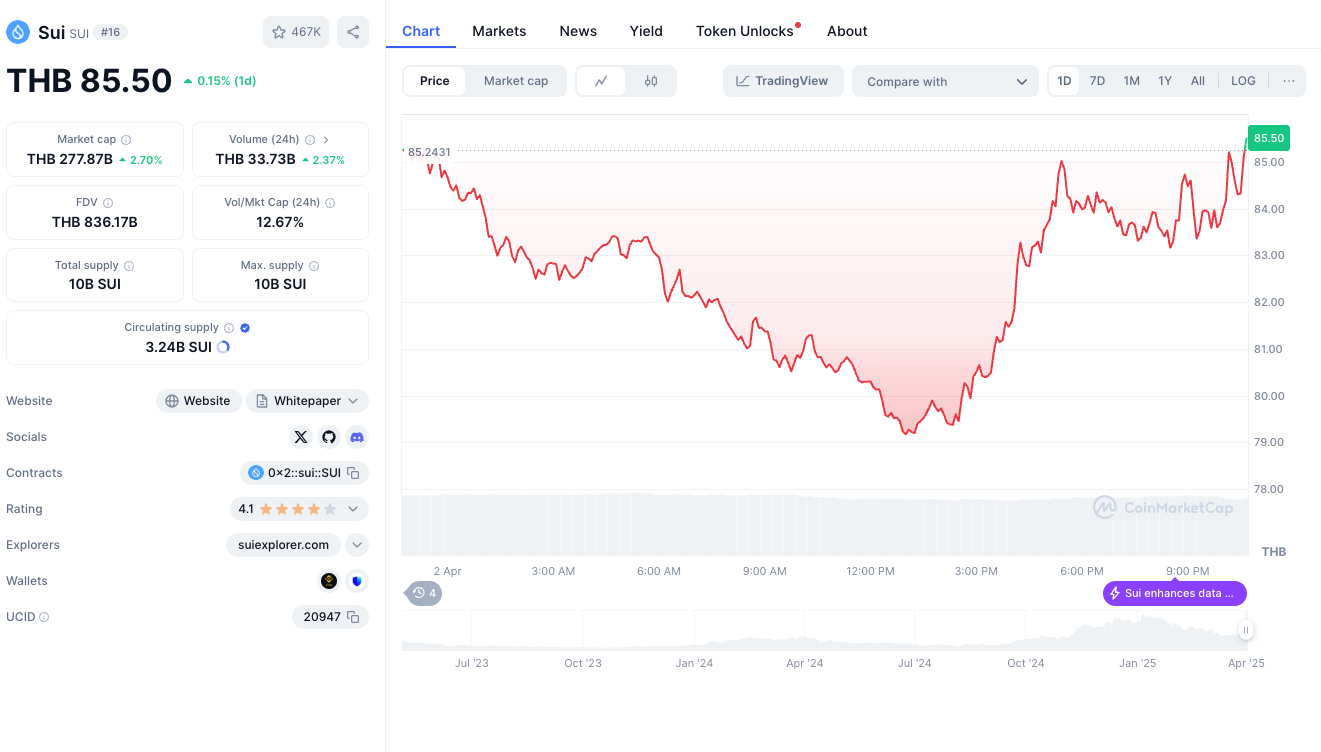Select the All time range
This screenshot has height=752, width=1321.
1198,81
